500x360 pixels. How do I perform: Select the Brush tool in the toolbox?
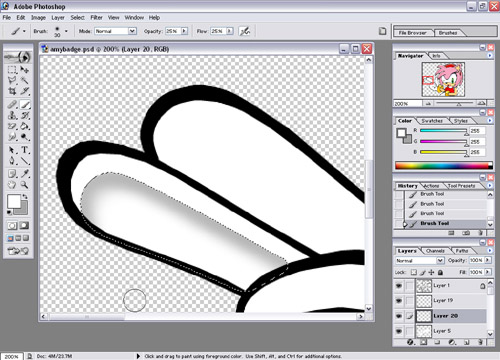(x=25, y=105)
